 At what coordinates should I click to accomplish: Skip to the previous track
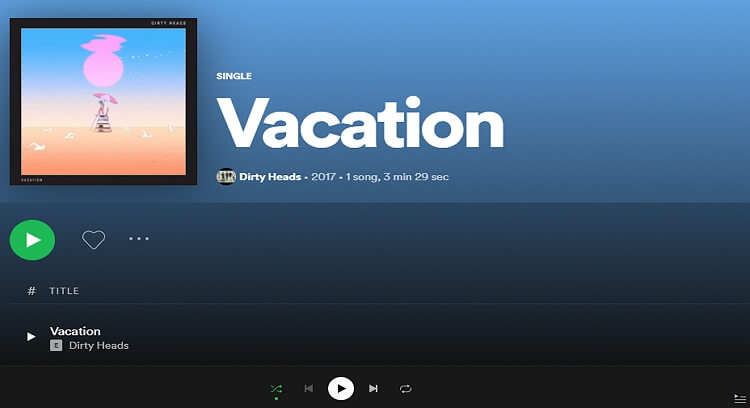pos(309,388)
